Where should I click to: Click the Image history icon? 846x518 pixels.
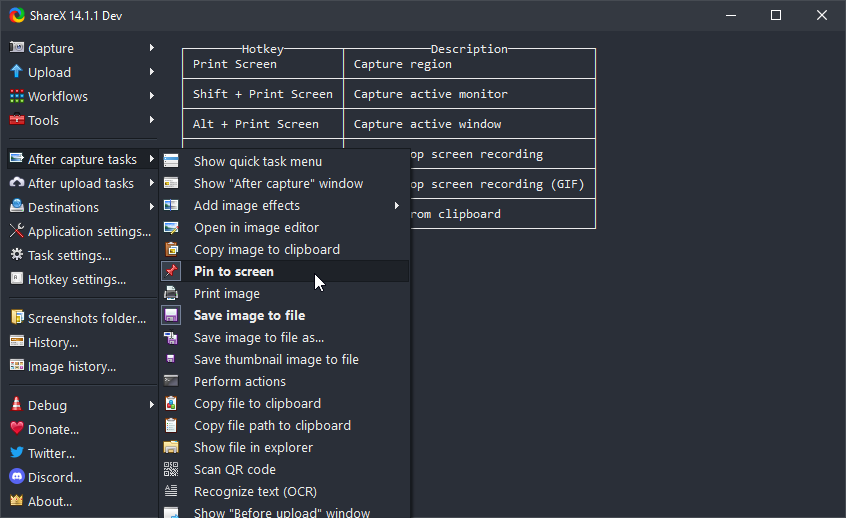tap(17, 365)
